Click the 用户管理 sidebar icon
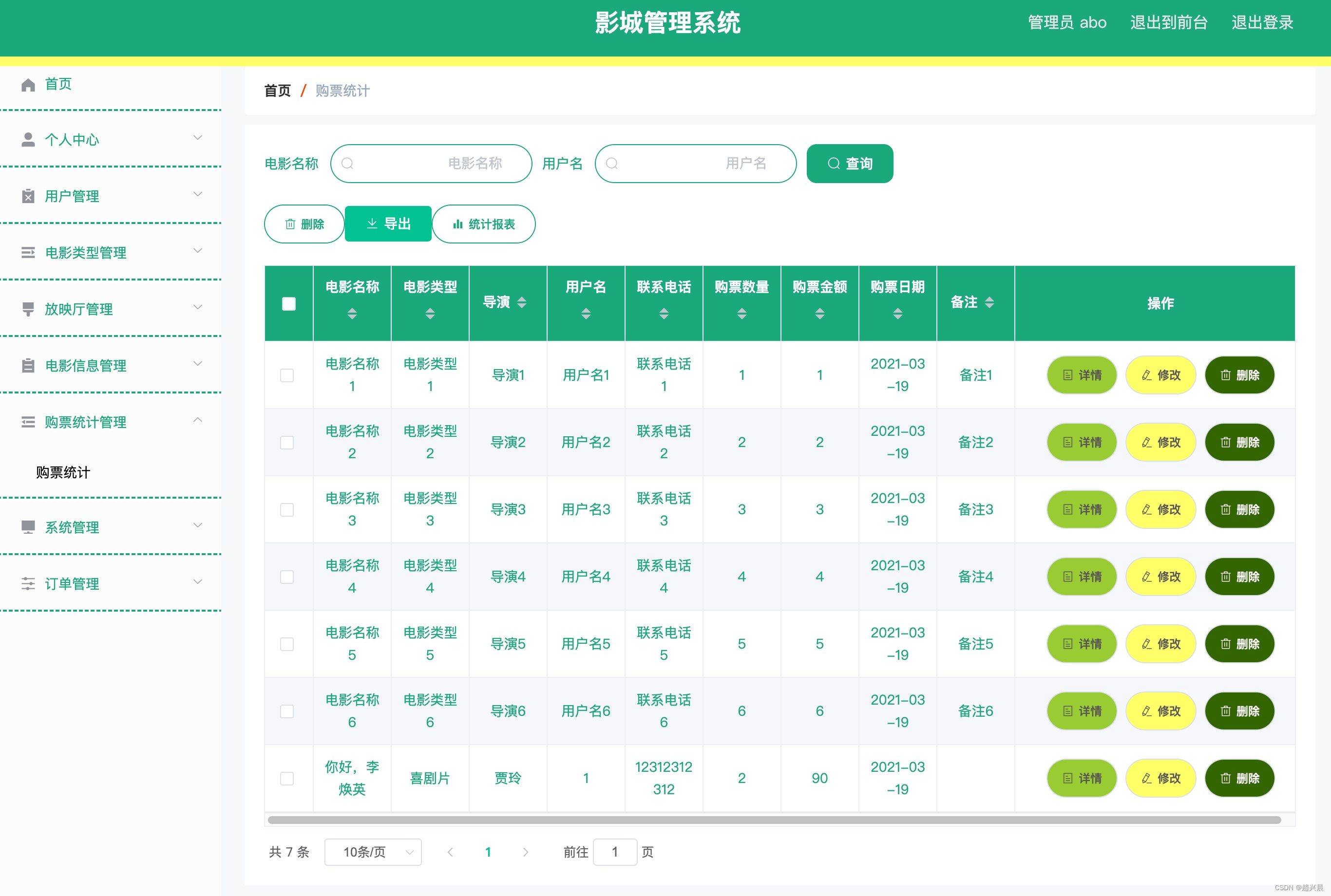 pyautogui.click(x=28, y=197)
